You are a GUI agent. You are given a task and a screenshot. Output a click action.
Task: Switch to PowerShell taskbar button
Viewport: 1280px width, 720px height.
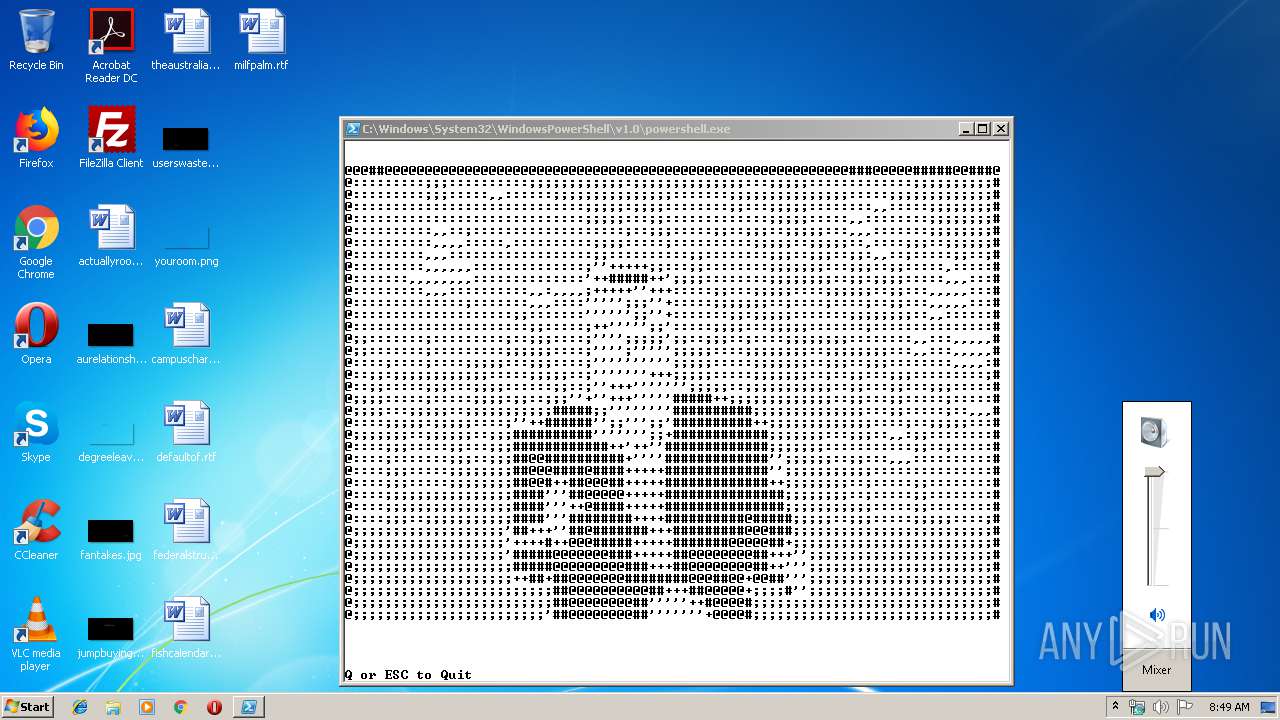[x=248, y=707]
